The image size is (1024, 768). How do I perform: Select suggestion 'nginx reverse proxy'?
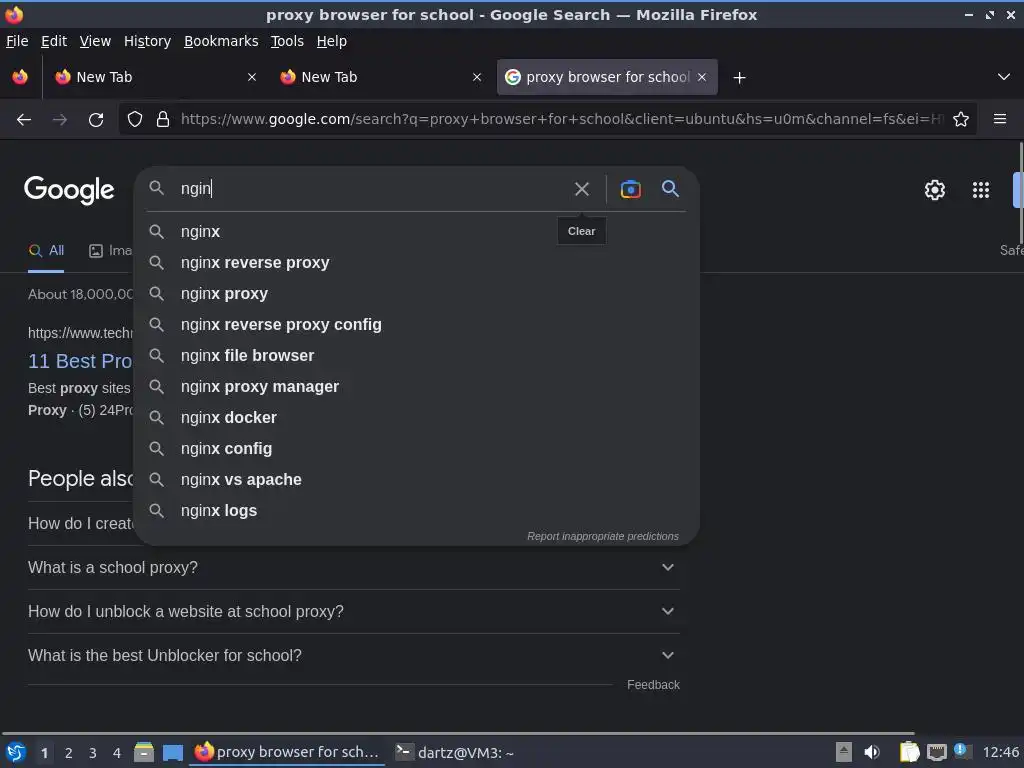416,263
